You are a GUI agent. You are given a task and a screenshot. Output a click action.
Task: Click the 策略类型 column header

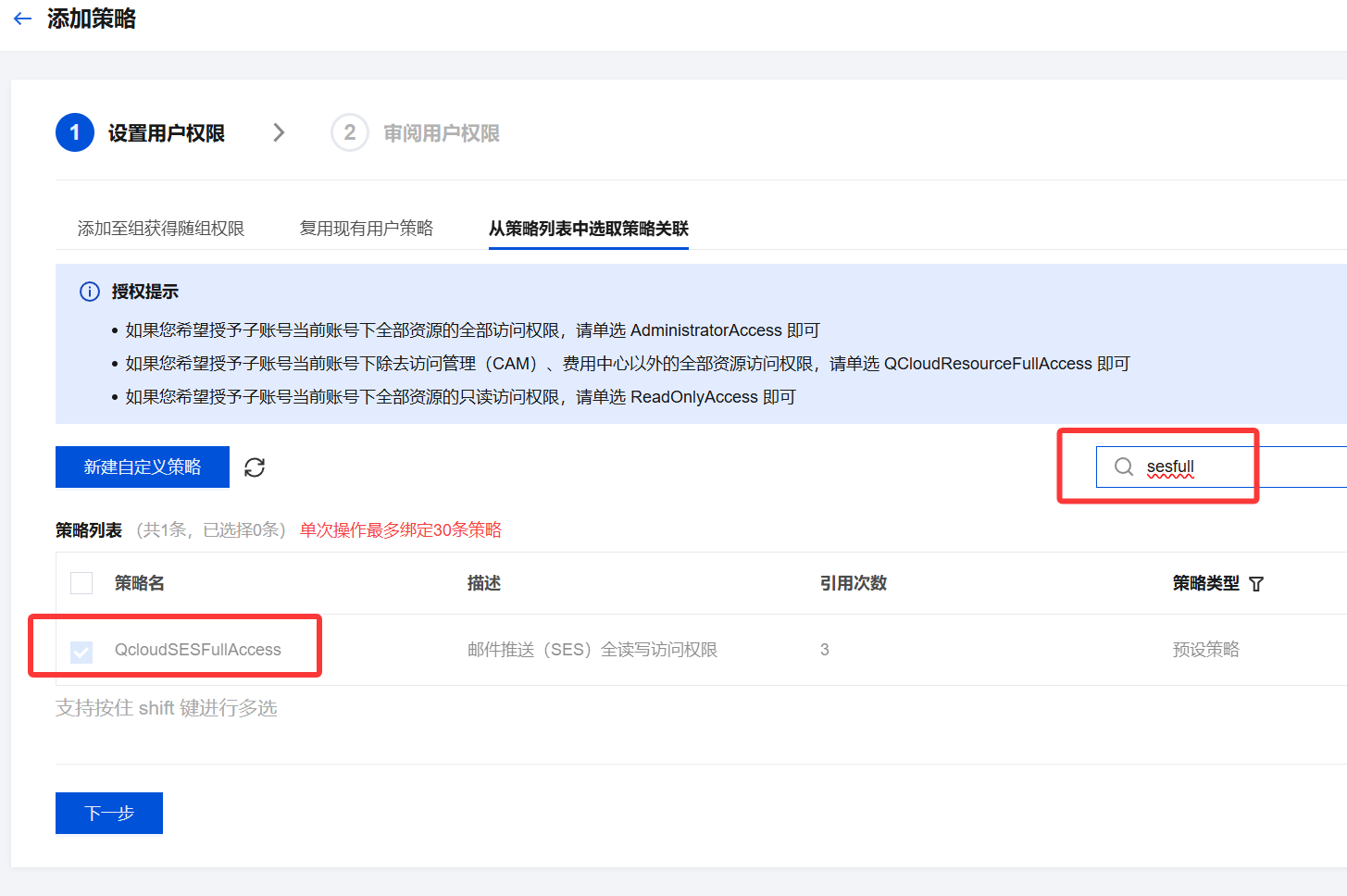[x=1205, y=583]
